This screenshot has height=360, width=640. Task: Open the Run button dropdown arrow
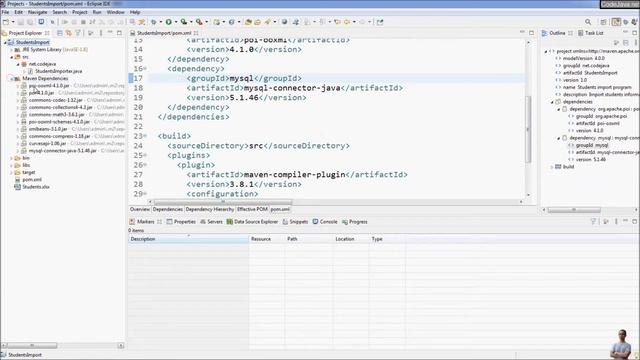176,22
